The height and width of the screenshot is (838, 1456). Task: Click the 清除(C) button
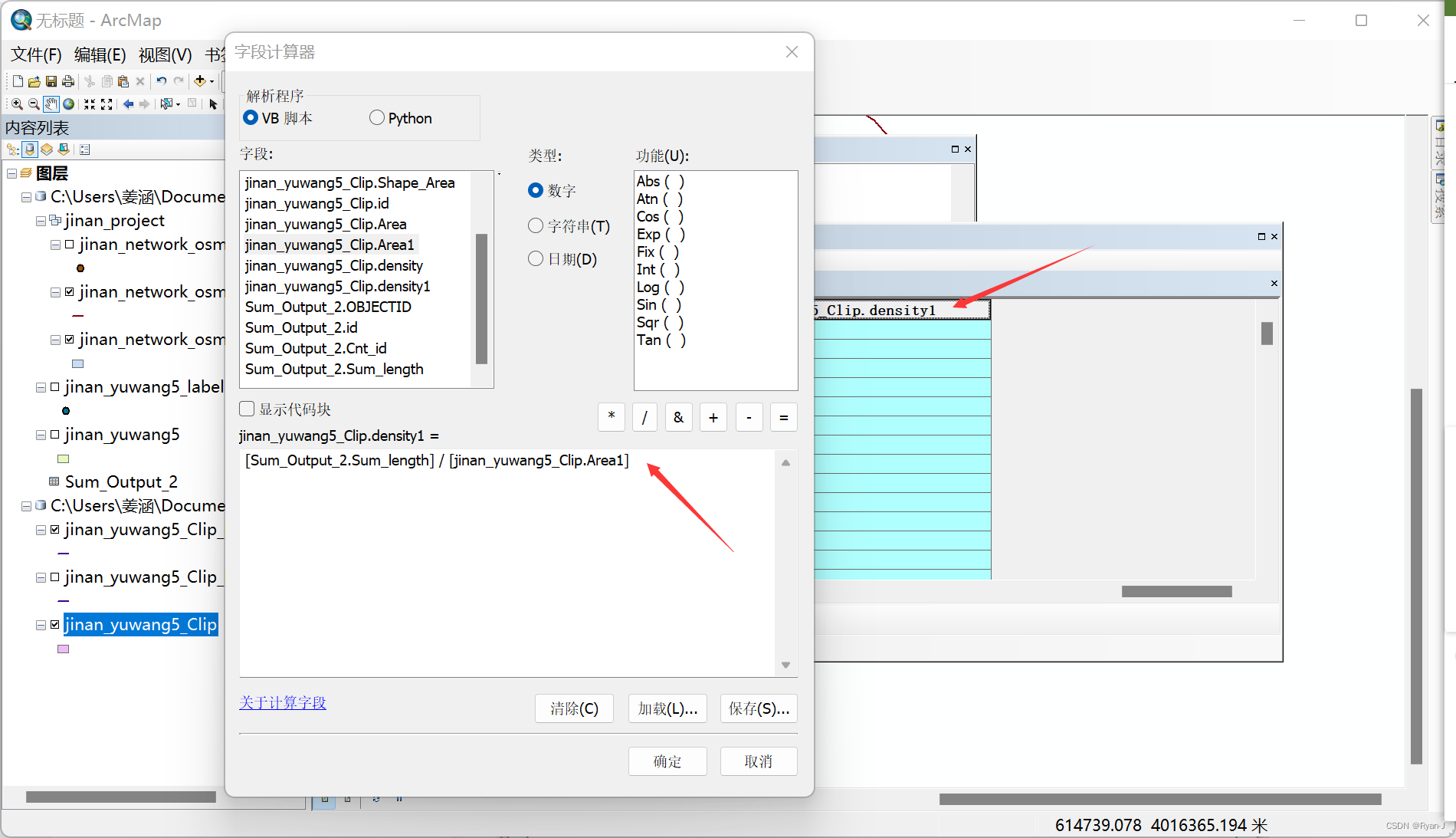(574, 708)
